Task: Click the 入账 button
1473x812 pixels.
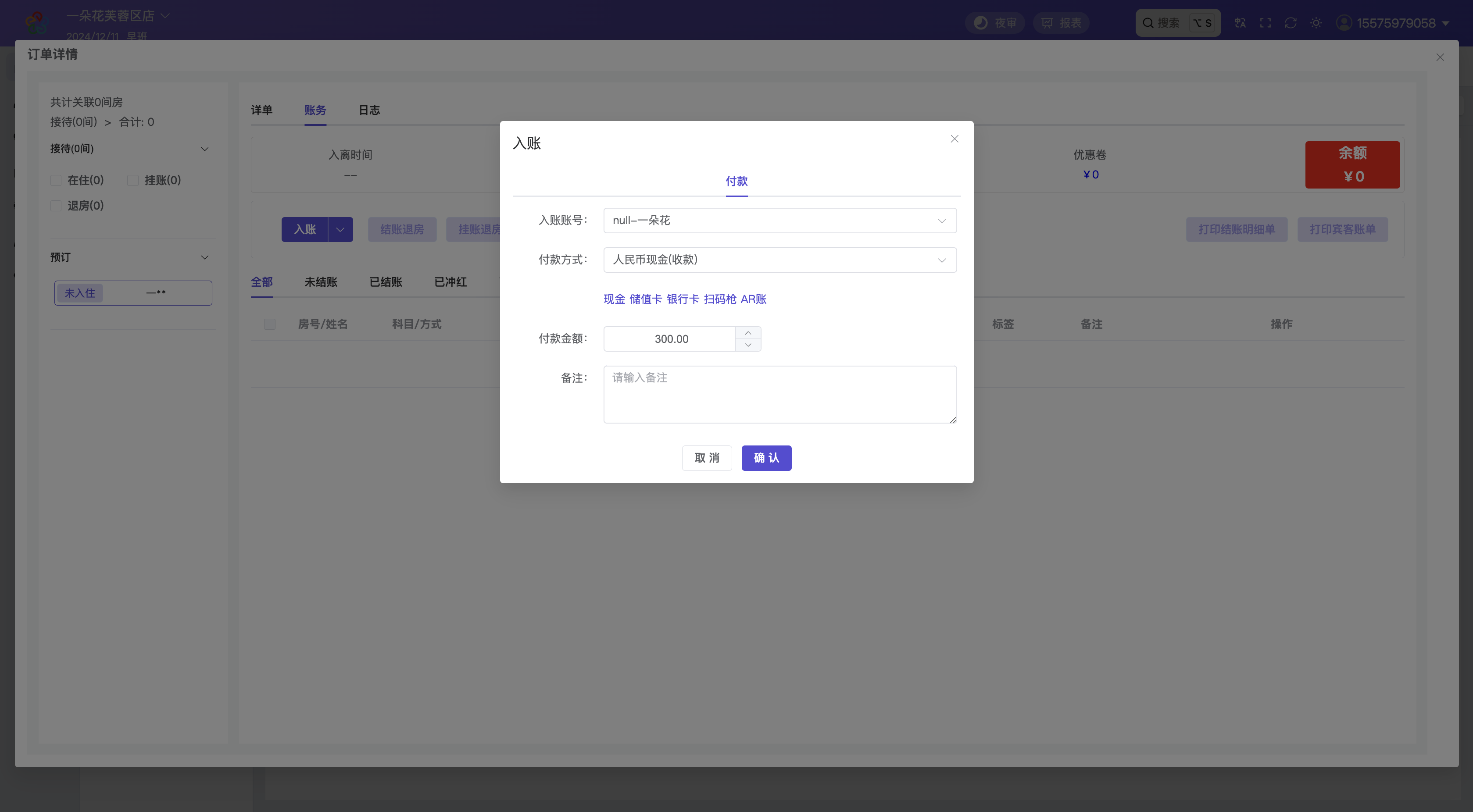Action: [x=305, y=230]
